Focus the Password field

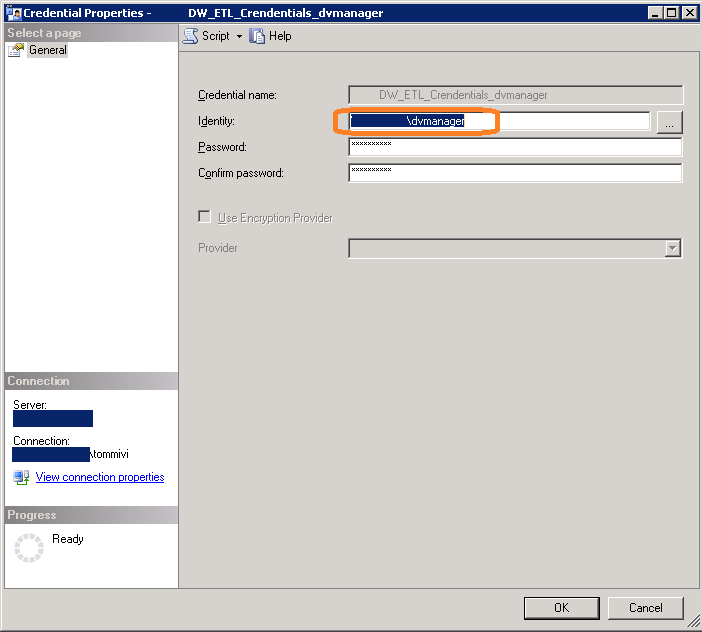[x=515, y=147]
